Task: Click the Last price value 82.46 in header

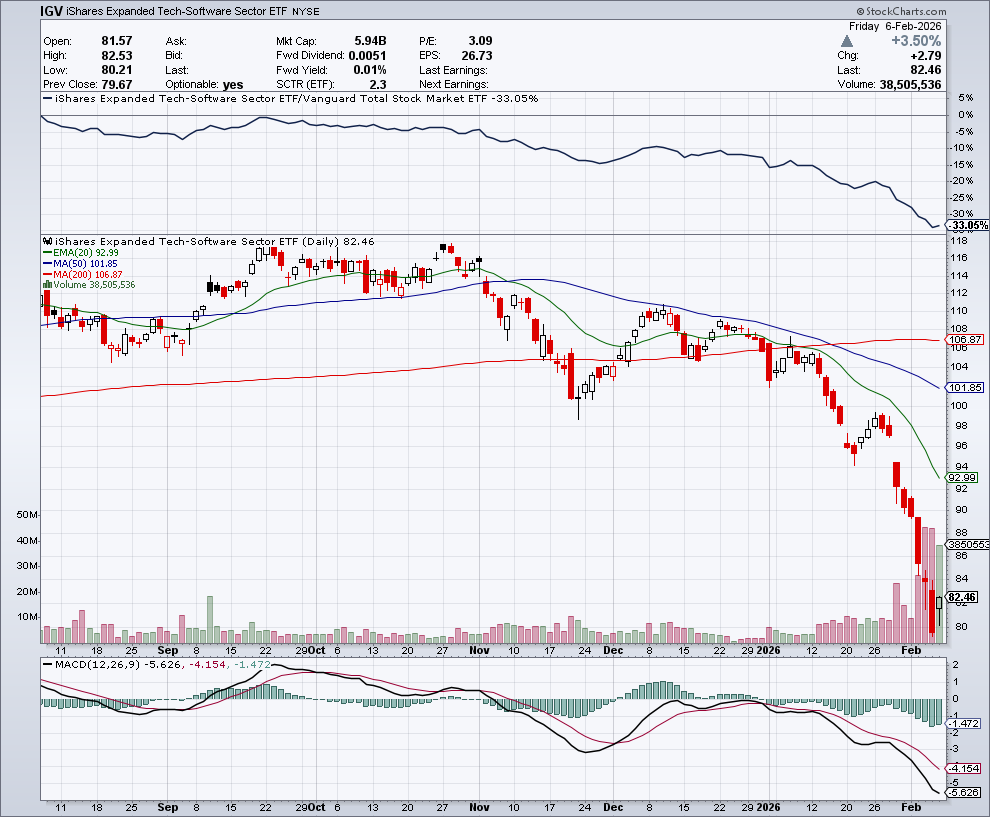Action: tap(926, 70)
